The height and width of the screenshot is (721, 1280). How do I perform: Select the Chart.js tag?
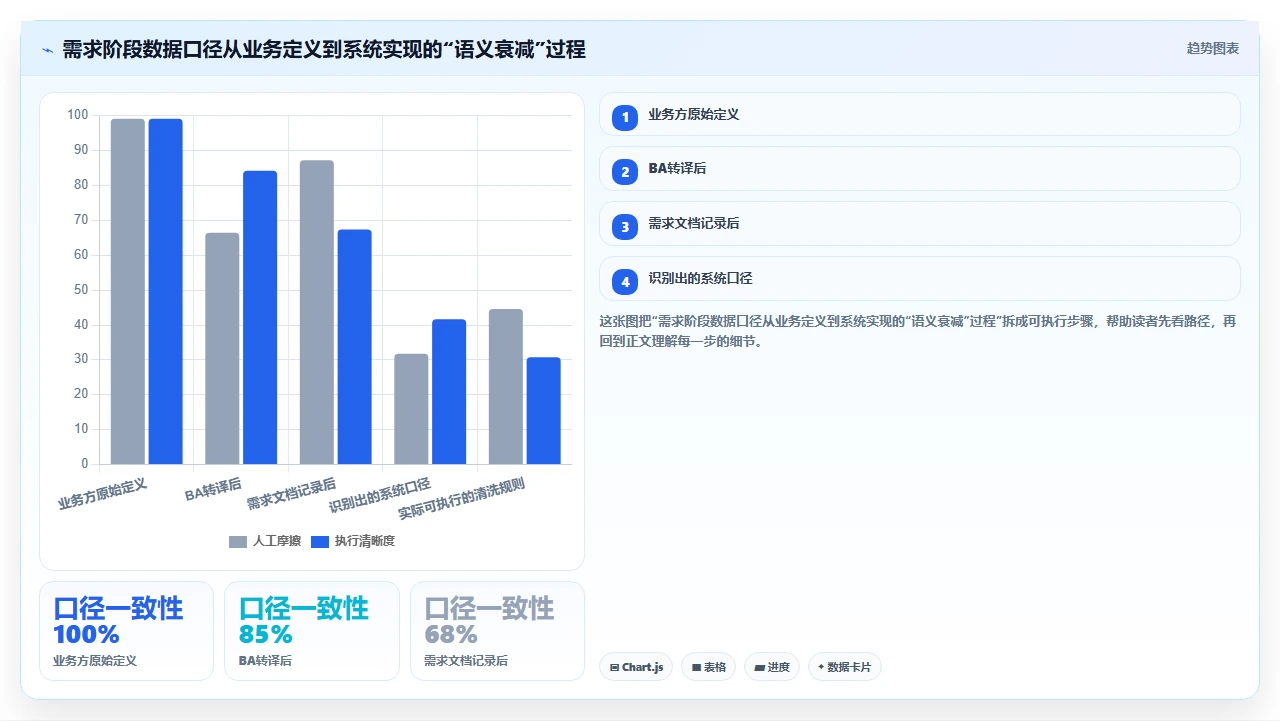[636, 667]
